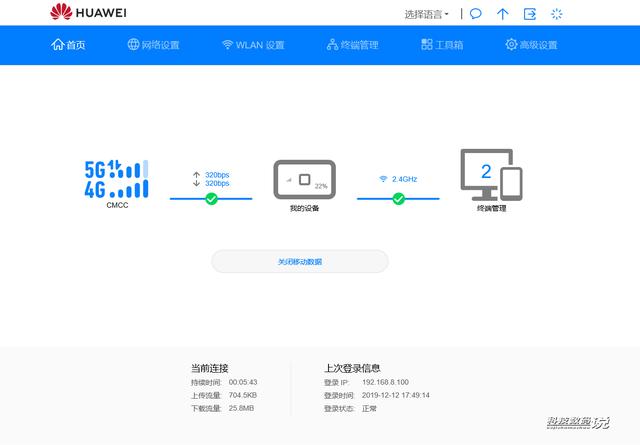Expand the language selection dropdown
Viewport: 640px width, 445px height.
pos(427,14)
